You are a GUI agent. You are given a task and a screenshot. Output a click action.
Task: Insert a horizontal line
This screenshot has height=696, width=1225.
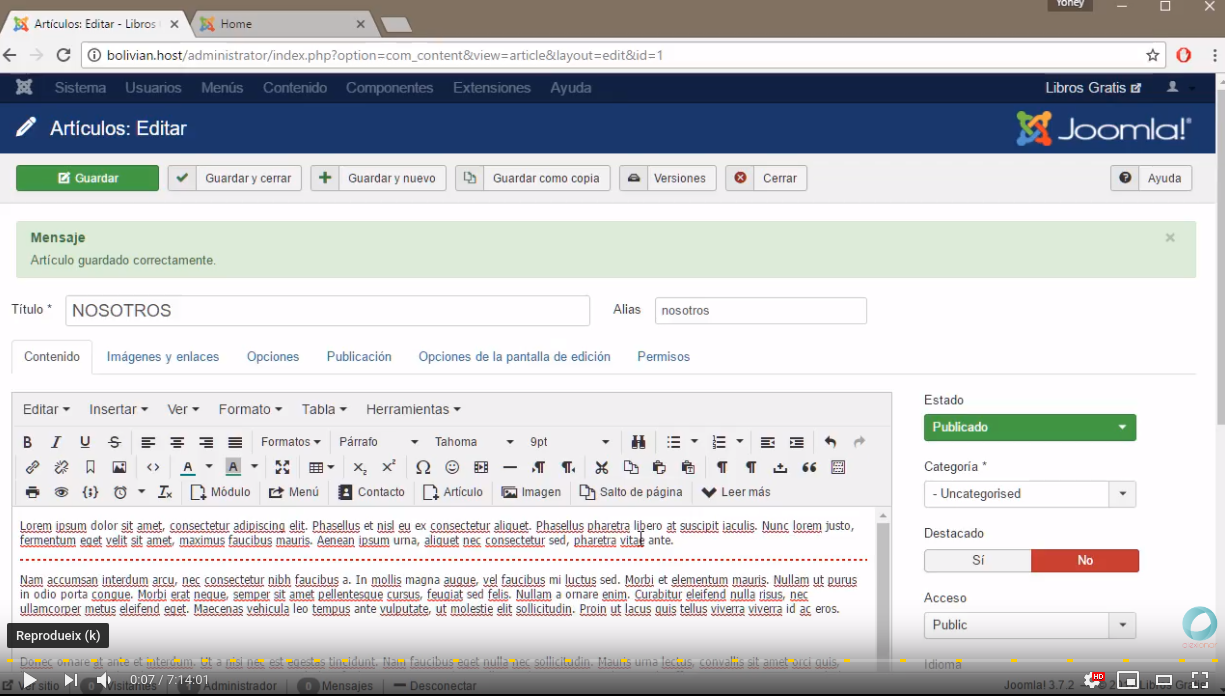(510, 467)
